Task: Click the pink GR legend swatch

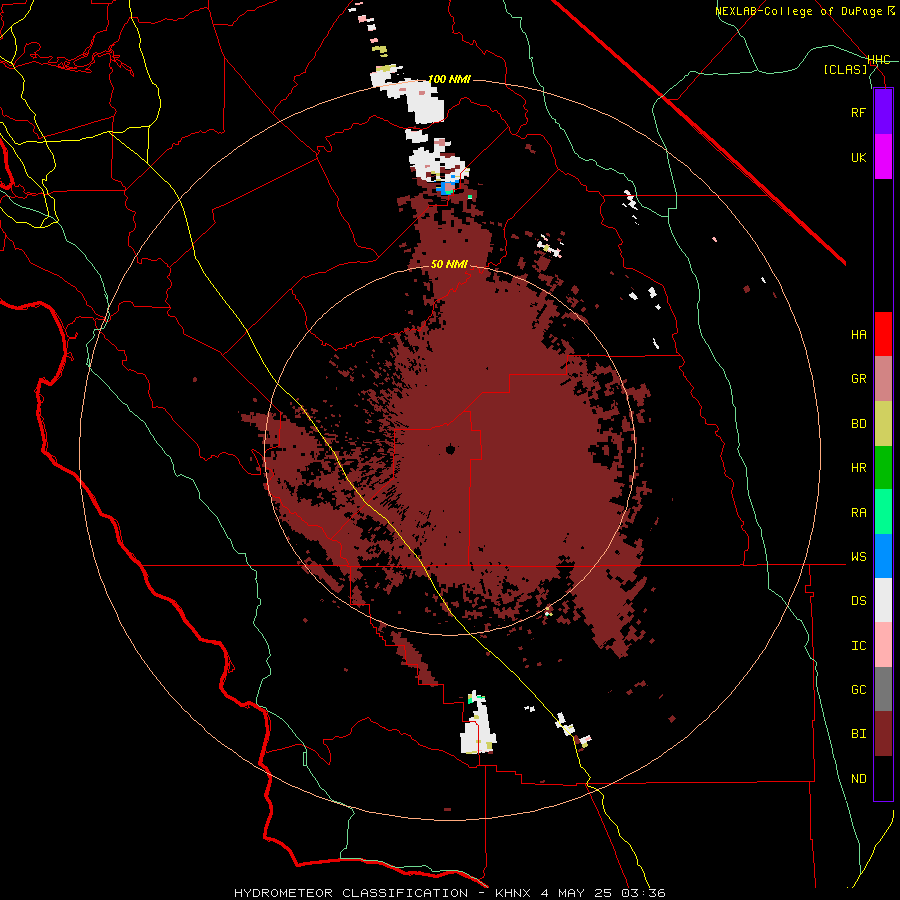Action: coord(883,379)
